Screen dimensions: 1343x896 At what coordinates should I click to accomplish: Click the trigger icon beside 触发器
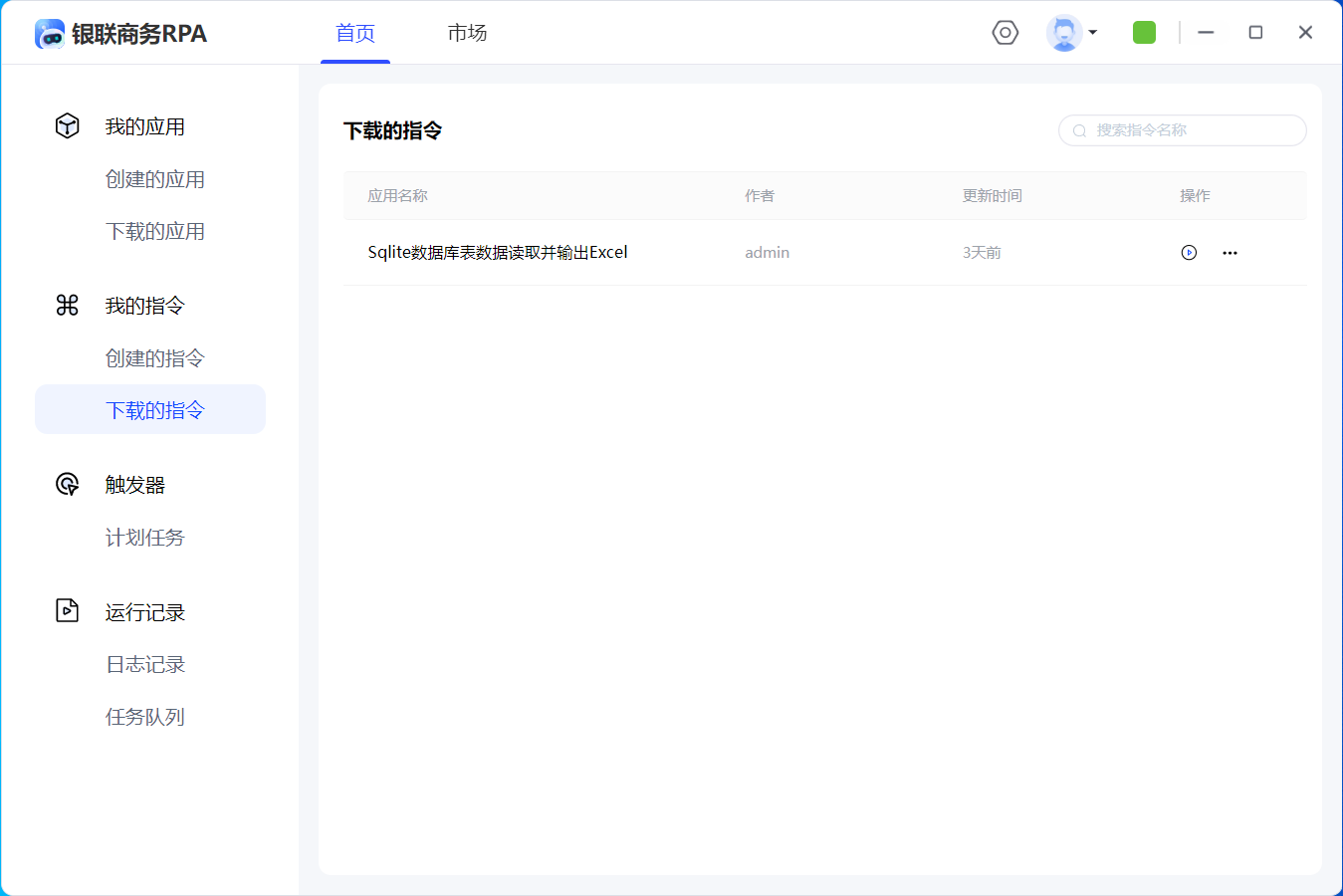pos(67,484)
